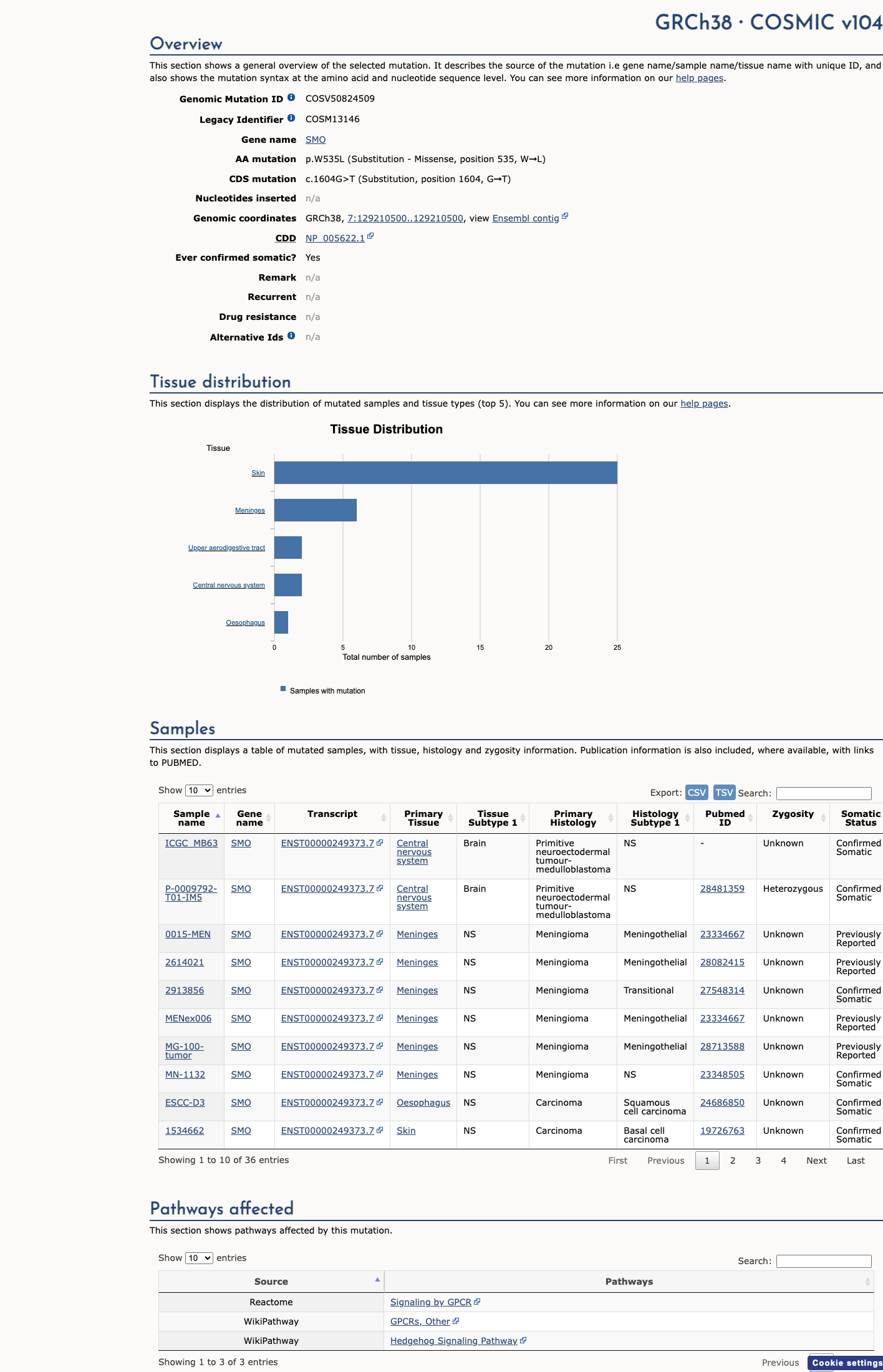Sort pathways table by Source column

(x=271, y=1282)
